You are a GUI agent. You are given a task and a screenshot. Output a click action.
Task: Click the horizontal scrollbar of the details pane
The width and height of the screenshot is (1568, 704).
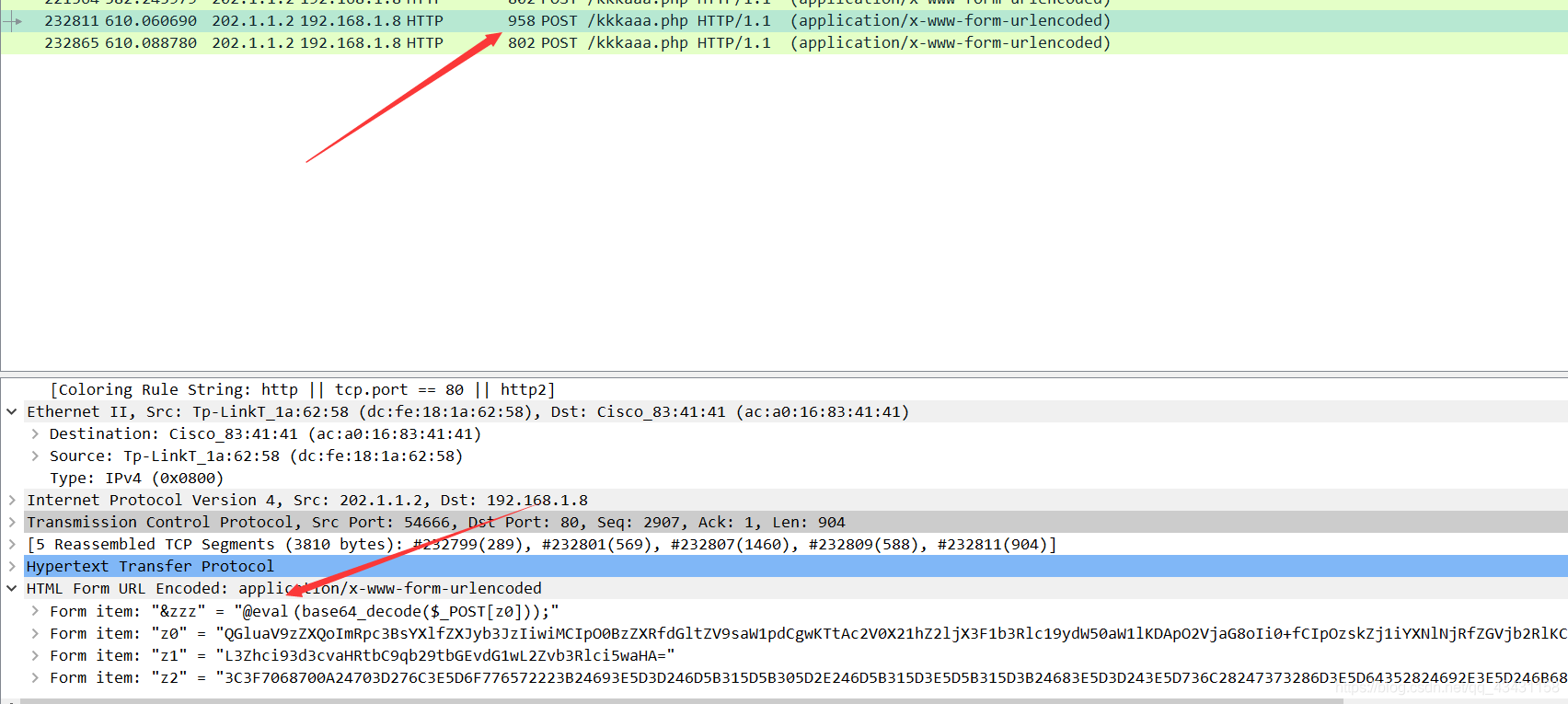pyautogui.click(x=681, y=700)
